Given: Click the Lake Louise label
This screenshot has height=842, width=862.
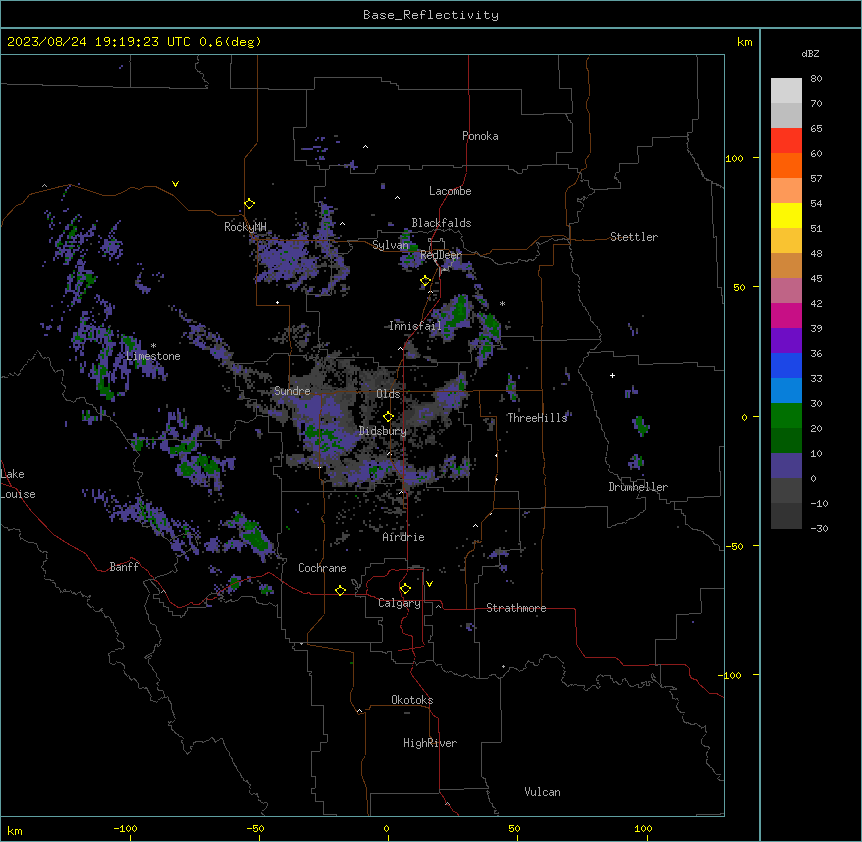Looking at the screenshot, I should [x=16, y=484].
